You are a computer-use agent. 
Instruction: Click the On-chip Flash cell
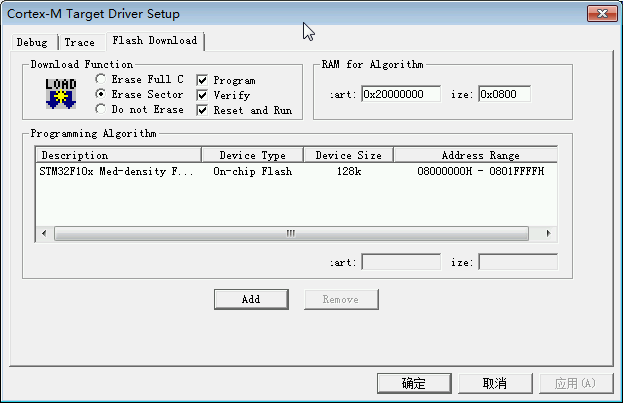(253, 171)
